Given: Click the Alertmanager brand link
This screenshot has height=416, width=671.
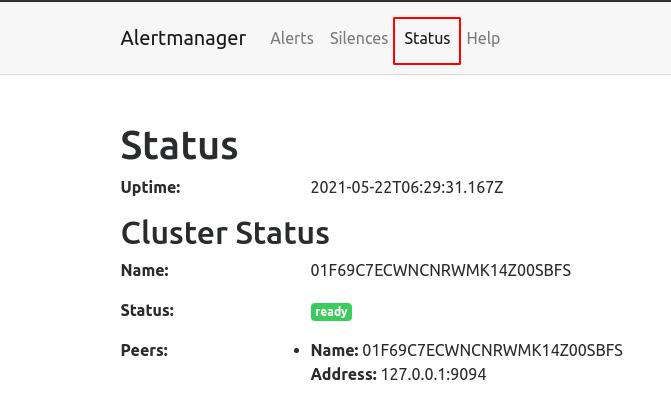Looking at the screenshot, I should click(183, 38).
